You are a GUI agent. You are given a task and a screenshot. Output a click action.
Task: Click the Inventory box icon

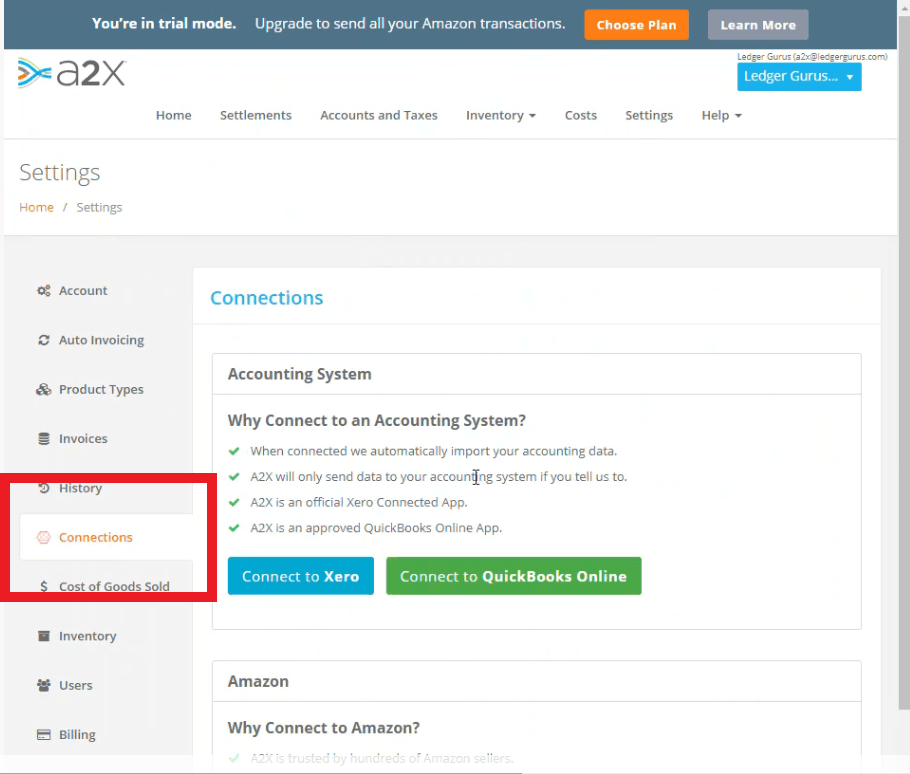(x=44, y=636)
